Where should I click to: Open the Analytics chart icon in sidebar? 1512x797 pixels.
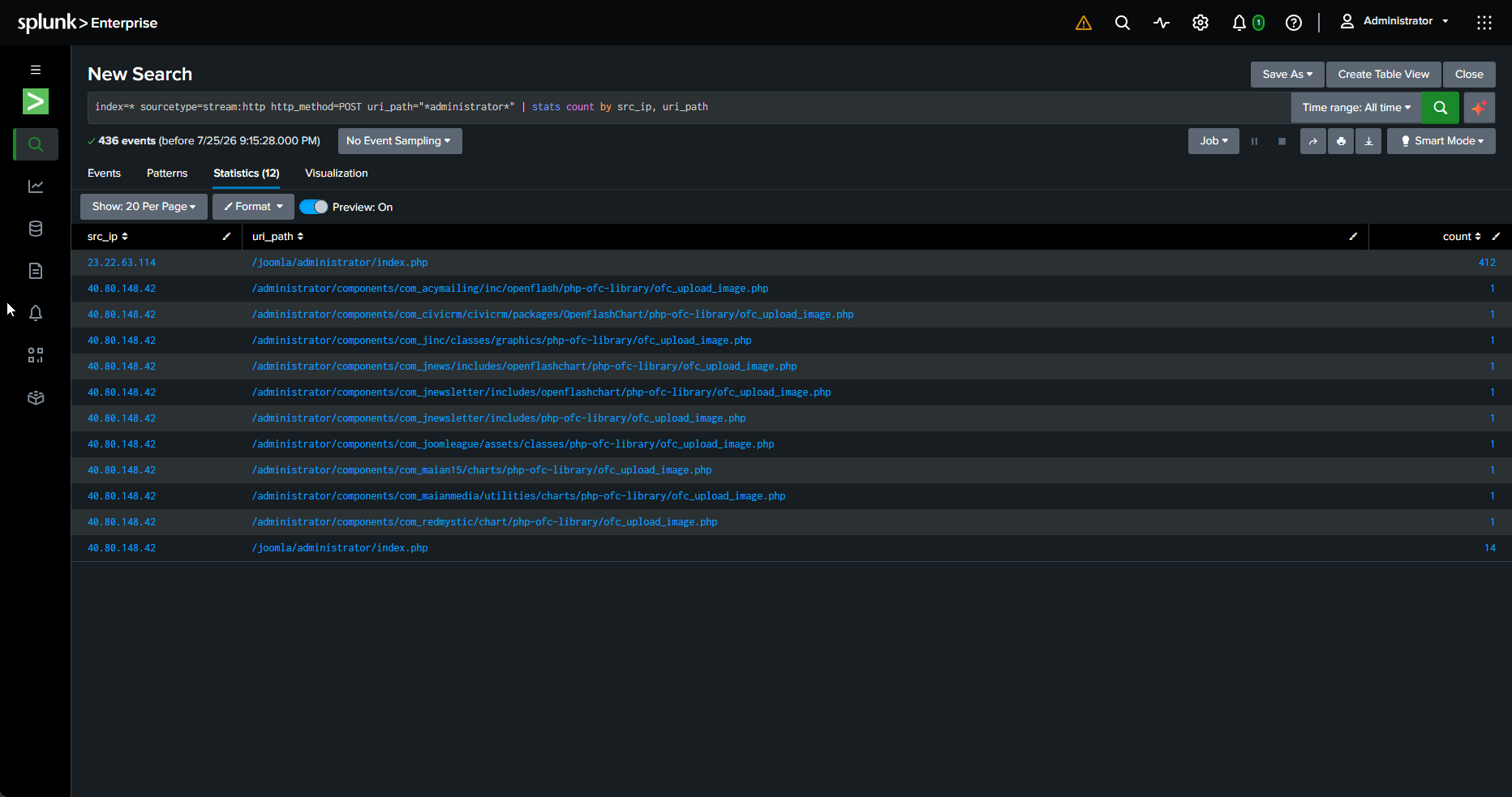click(36, 186)
